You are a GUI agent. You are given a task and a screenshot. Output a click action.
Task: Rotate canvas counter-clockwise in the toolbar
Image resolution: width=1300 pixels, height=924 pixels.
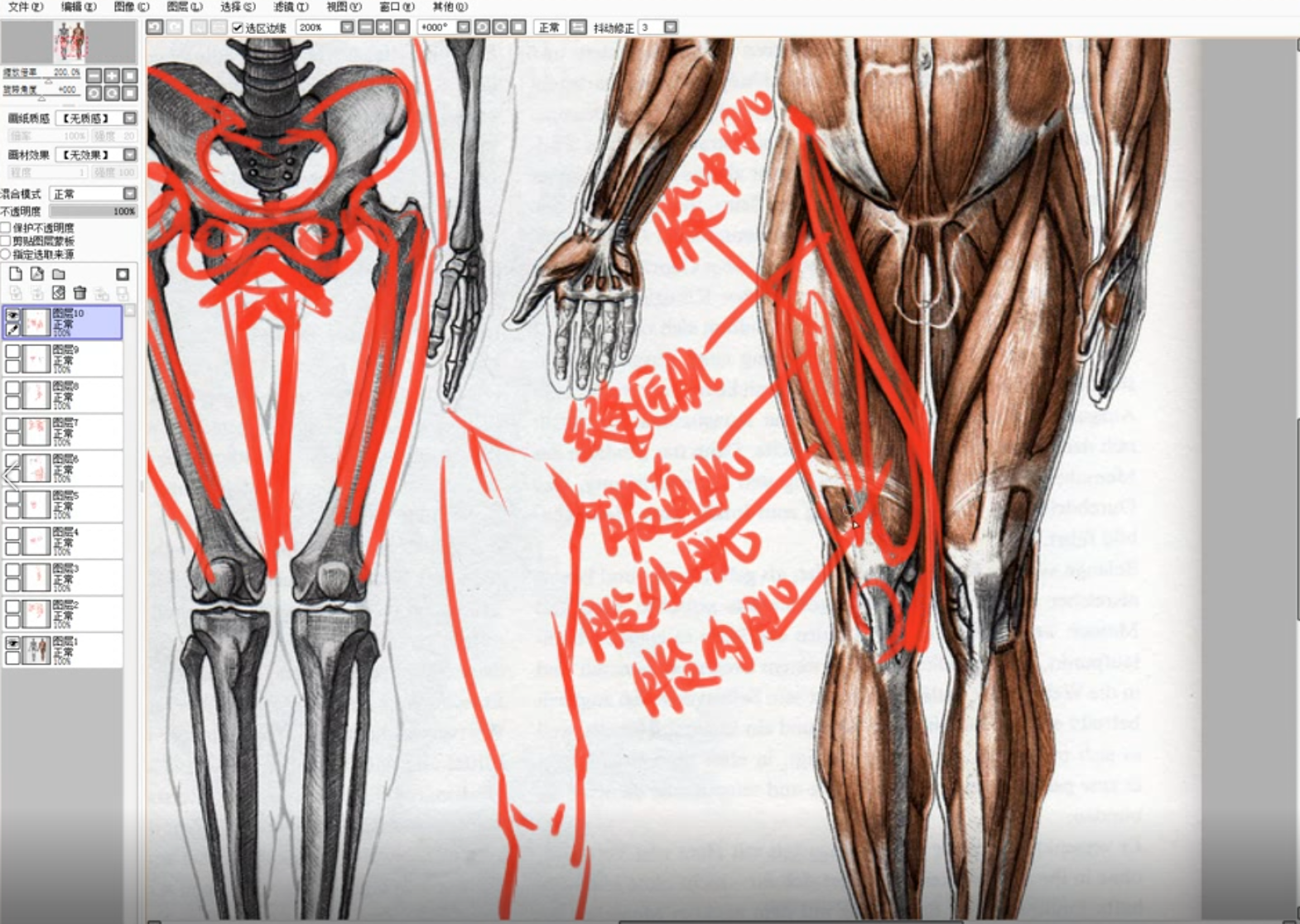point(483,27)
